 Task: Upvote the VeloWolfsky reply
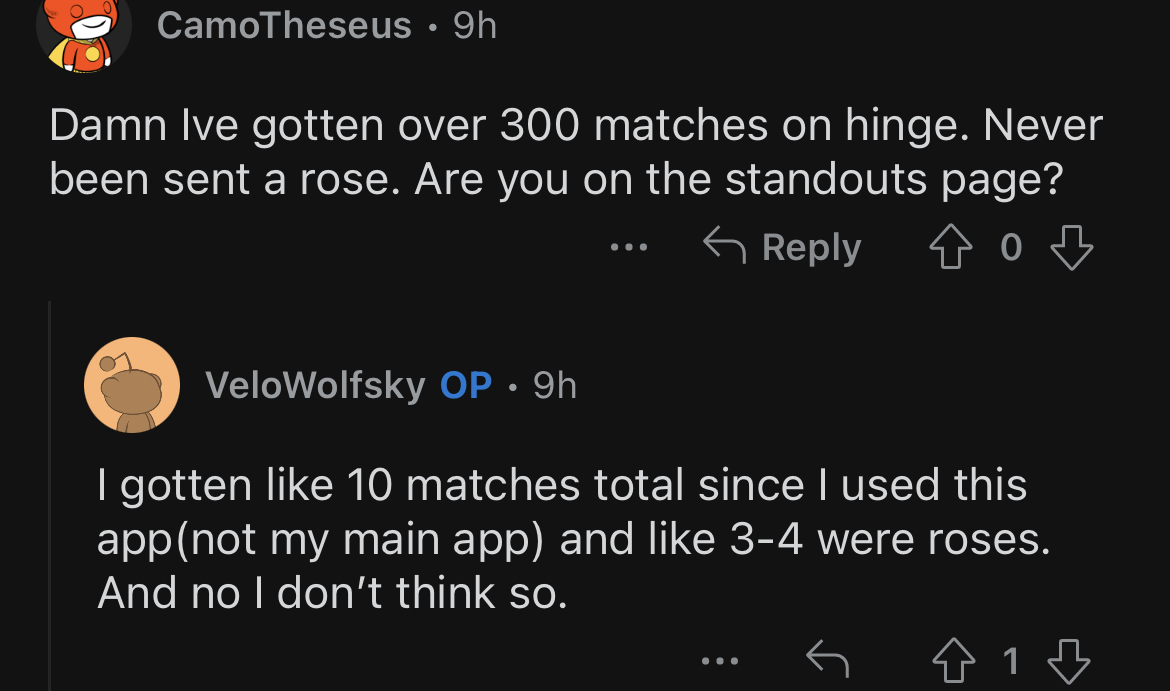[x=954, y=661]
